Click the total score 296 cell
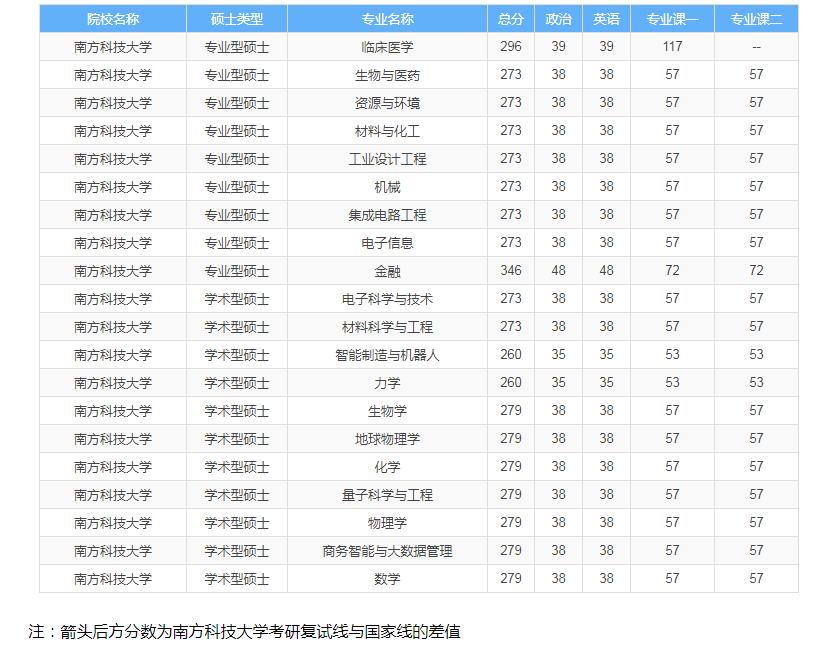Image resolution: width=819 pixels, height=662 pixels. pos(511,47)
